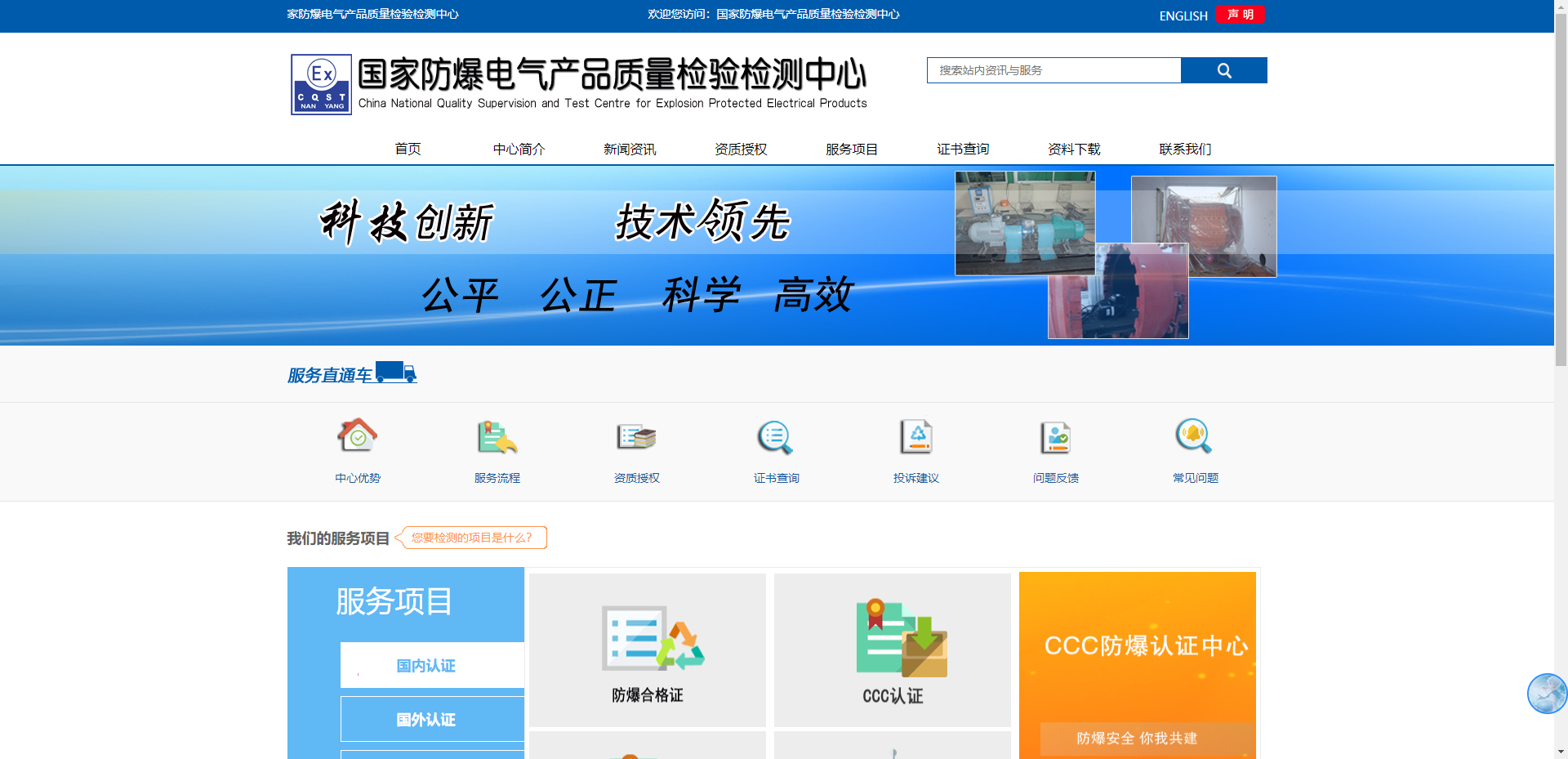The image size is (1568, 759).
Task: Click the 资质授权 books icon
Action: click(636, 438)
